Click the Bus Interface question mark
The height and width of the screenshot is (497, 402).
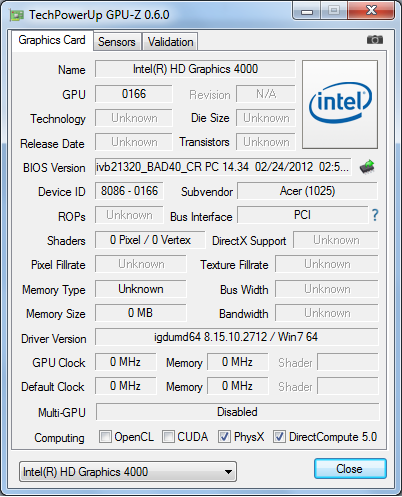coord(375,215)
